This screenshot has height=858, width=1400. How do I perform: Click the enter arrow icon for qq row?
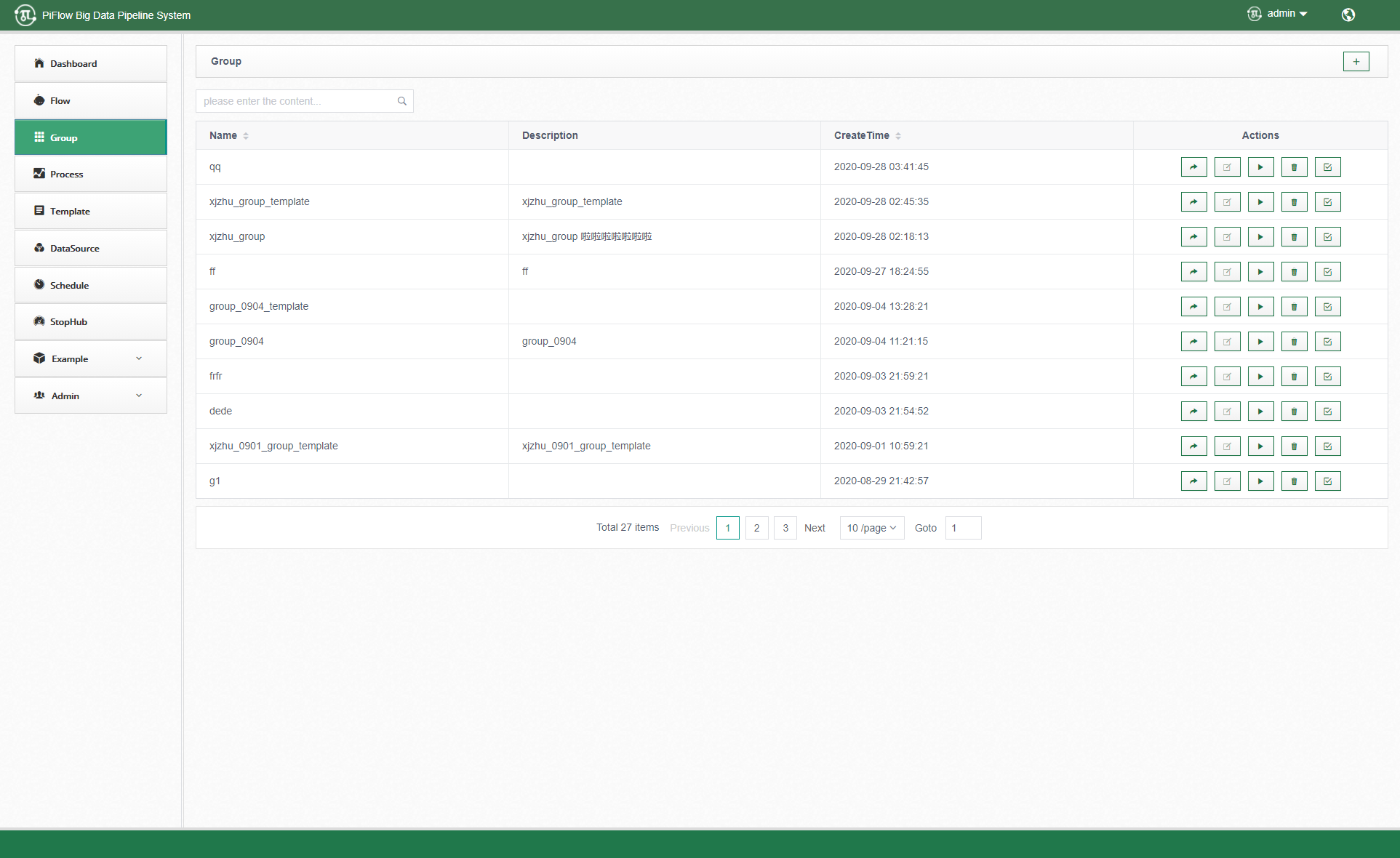point(1193,167)
